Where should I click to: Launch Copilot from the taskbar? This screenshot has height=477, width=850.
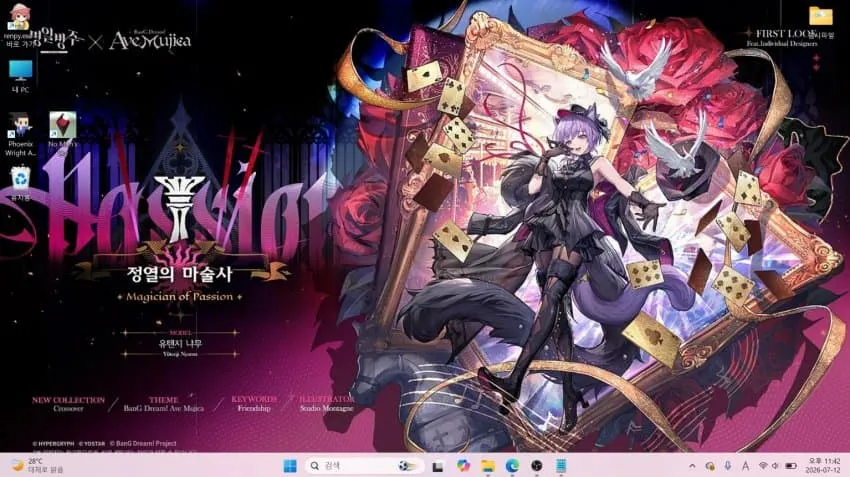[x=463, y=466]
